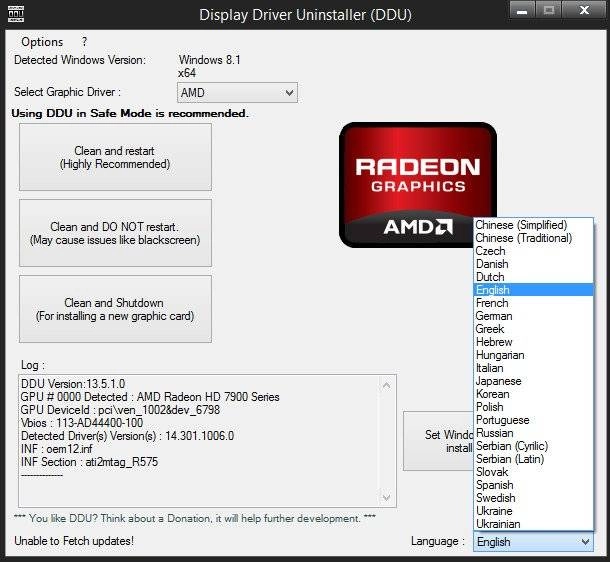Select Japanese language option
The width and height of the screenshot is (610, 562).
pos(533,381)
